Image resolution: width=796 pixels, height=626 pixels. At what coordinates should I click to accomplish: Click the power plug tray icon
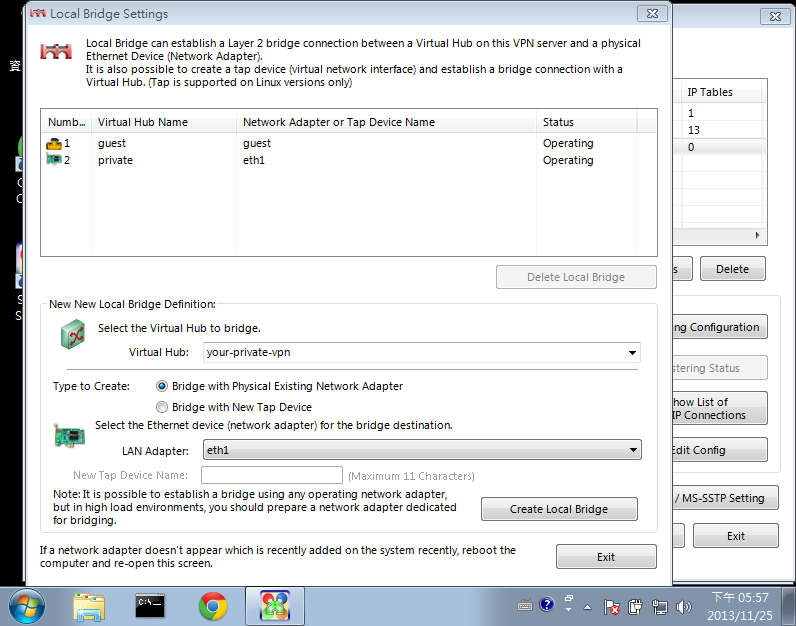click(635, 607)
